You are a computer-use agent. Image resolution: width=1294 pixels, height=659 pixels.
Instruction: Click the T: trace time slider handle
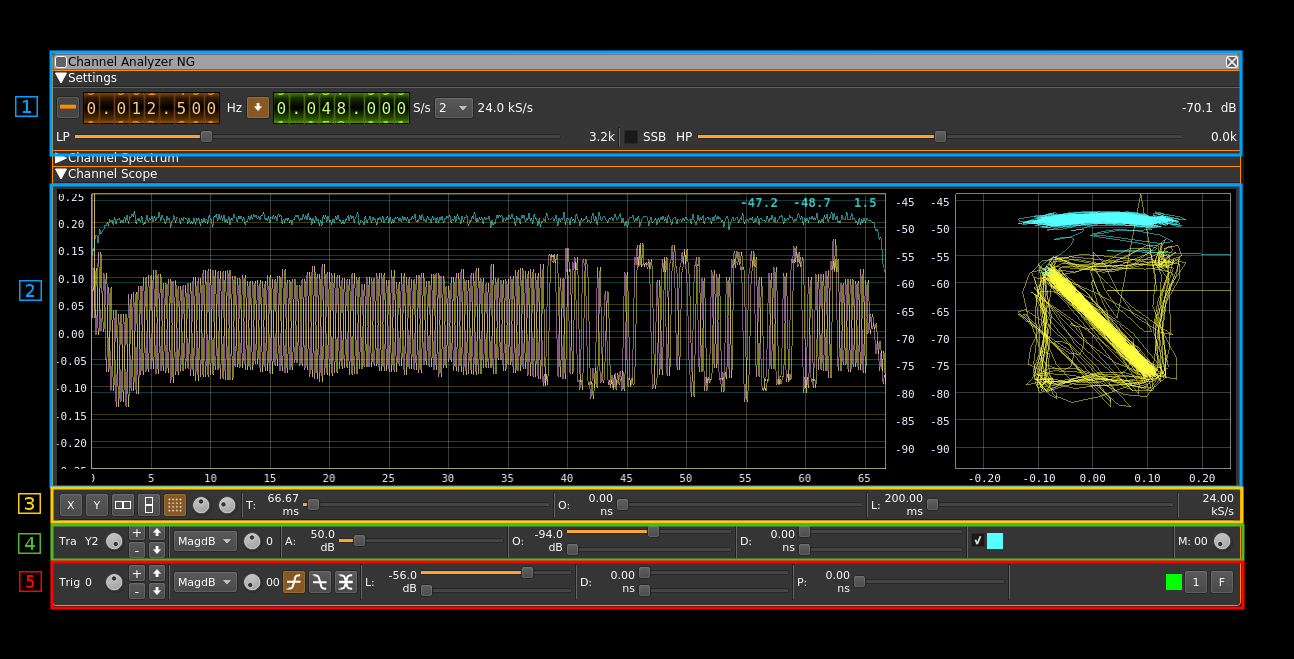tap(314, 505)
